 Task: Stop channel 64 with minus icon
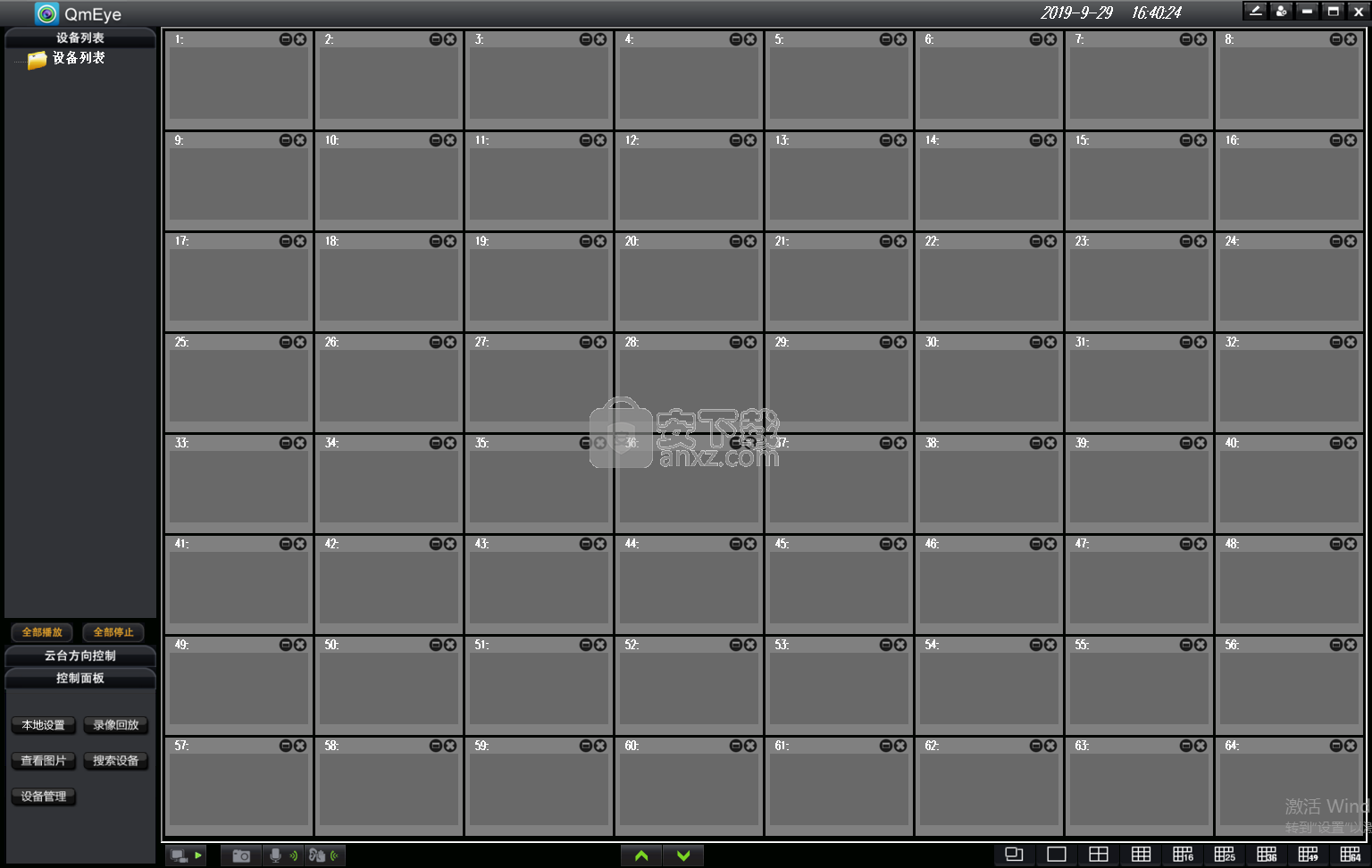point(1336,746)
